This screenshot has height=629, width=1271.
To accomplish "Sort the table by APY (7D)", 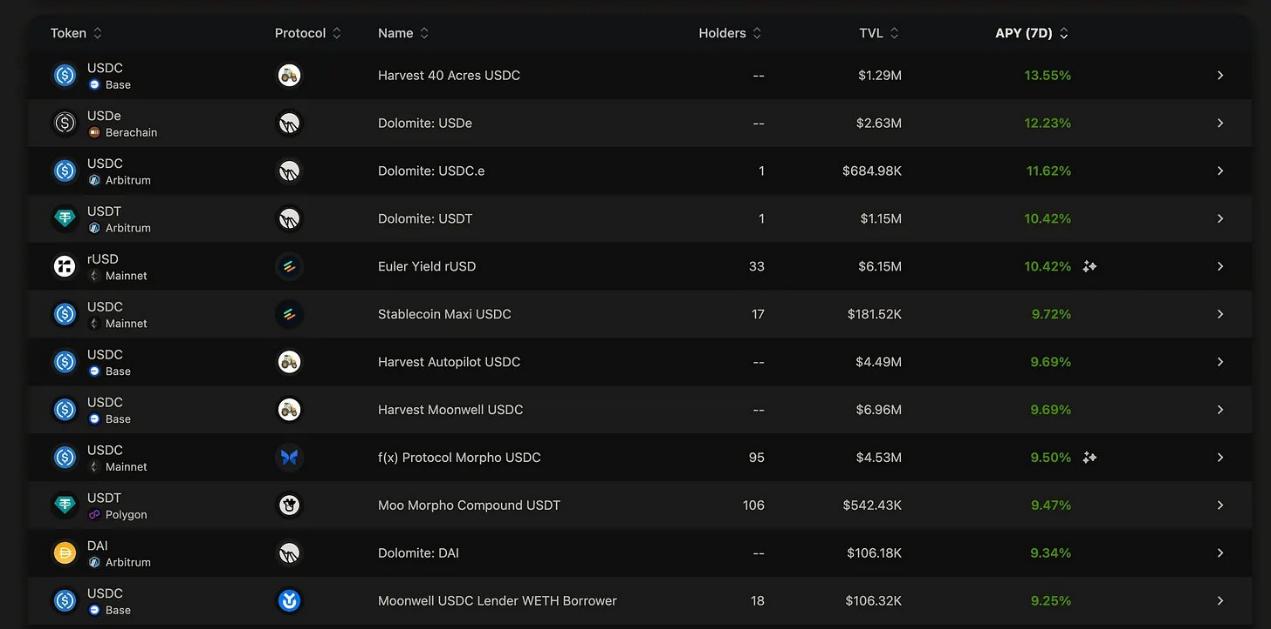I will coord(1022,32).
